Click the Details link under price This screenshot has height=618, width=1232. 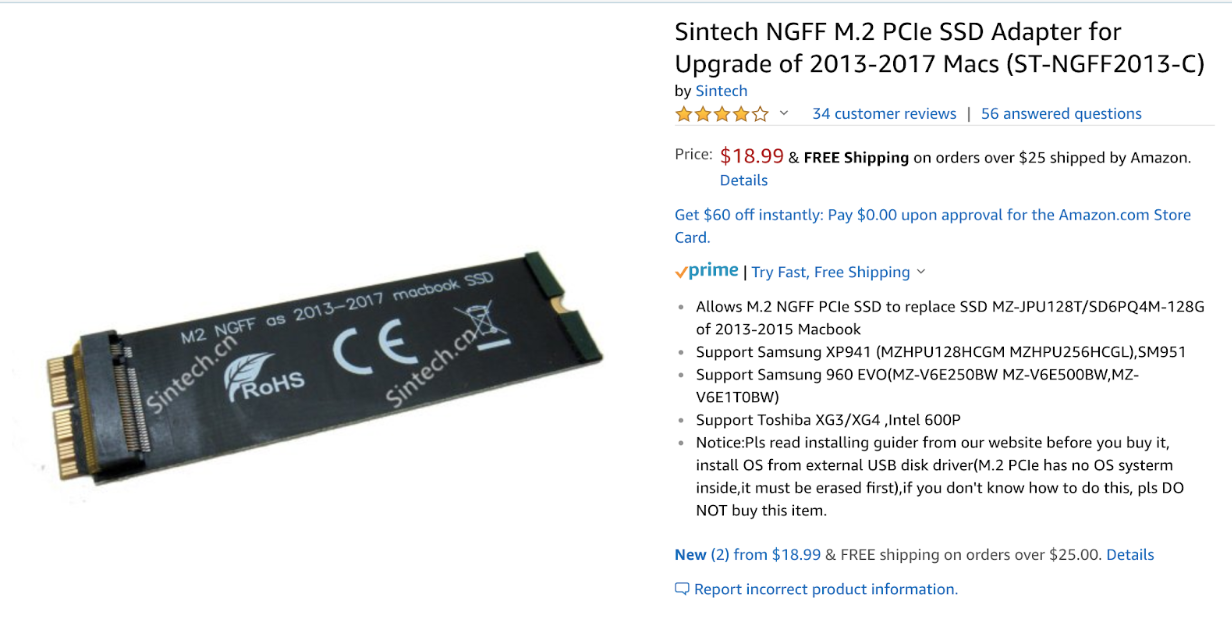744,180
